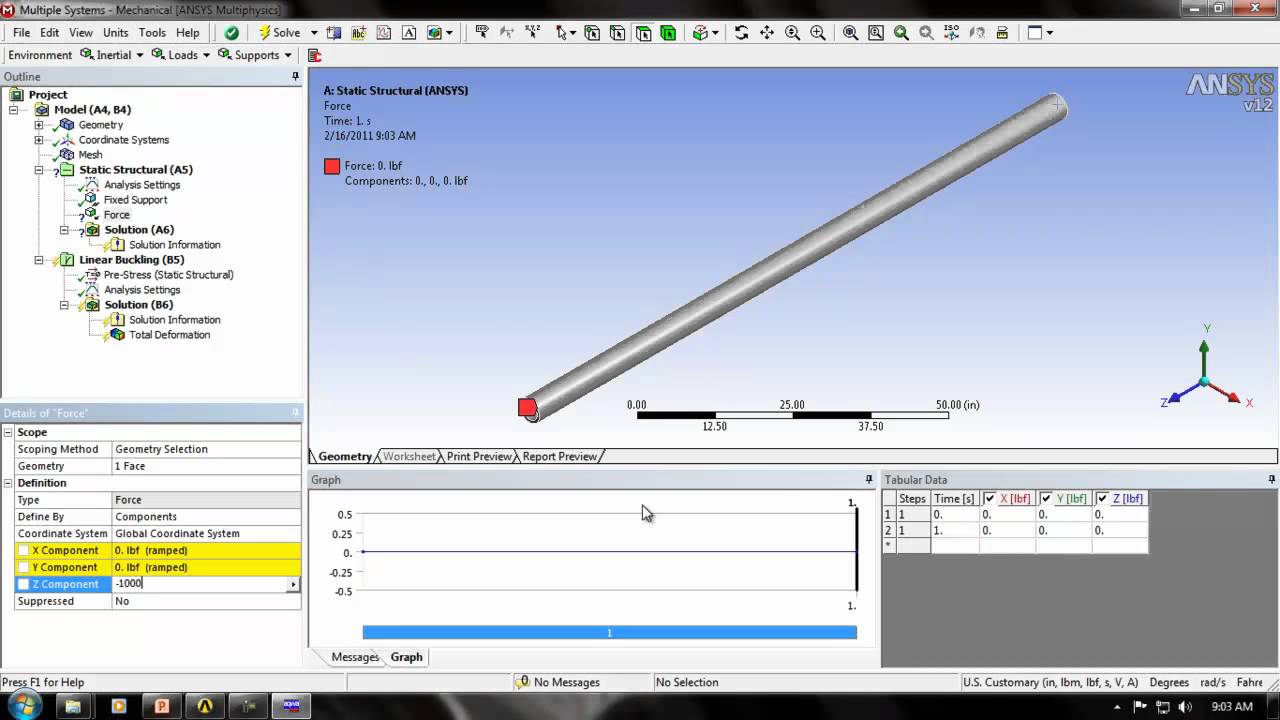1280x720 pixels.
Task: Toggle the Z Component parameter checkbox
Action: [x=23, y=585]
